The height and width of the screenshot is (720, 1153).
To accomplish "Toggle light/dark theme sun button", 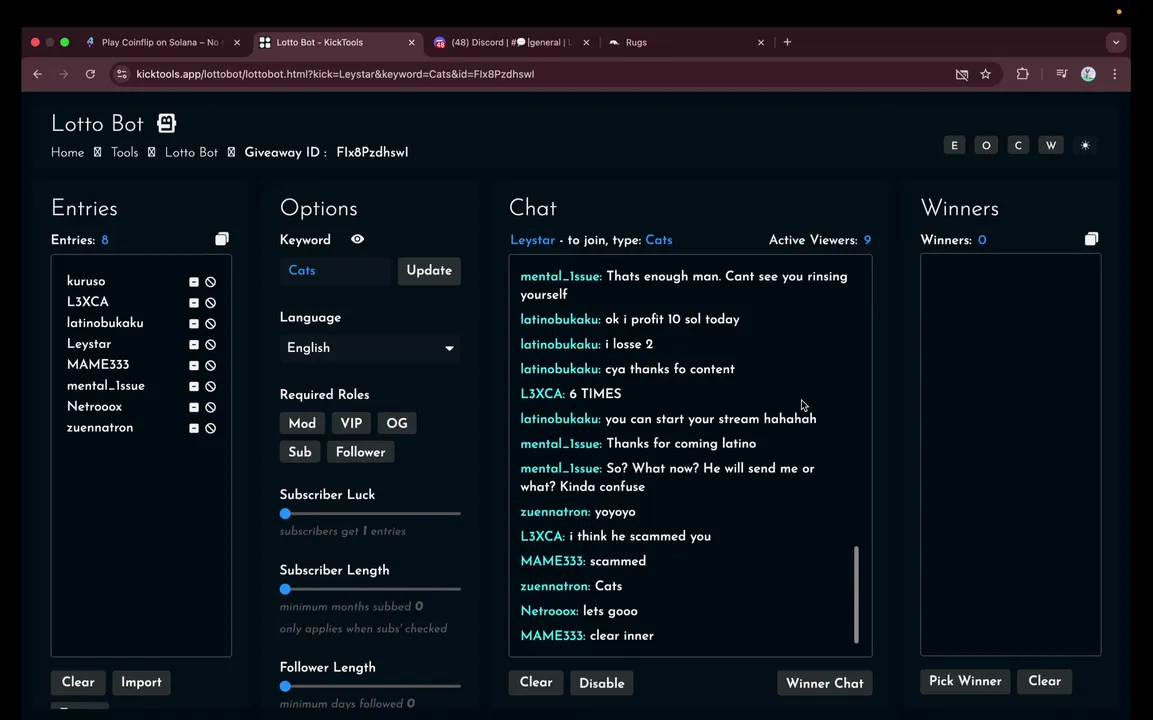I will (1085, 146).
